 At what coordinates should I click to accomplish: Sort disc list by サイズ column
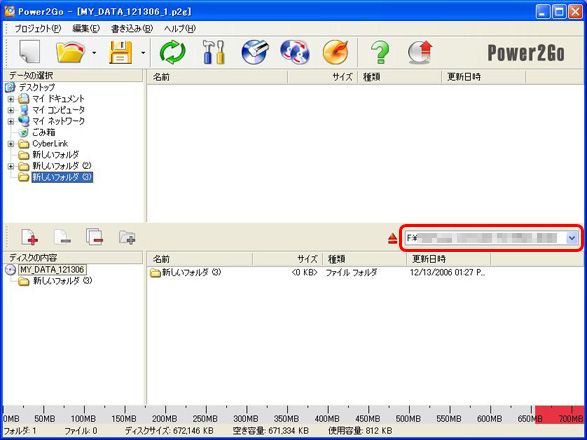point(288,259)
